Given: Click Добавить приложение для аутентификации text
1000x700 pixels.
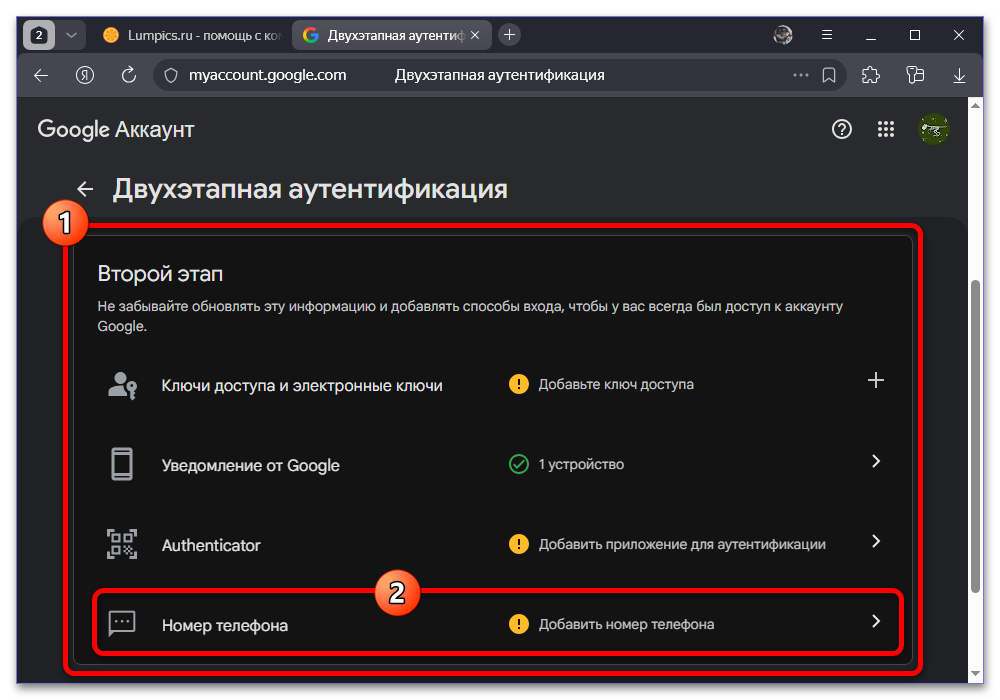Looking at the screenshot, I should click(x=682, y=544).
